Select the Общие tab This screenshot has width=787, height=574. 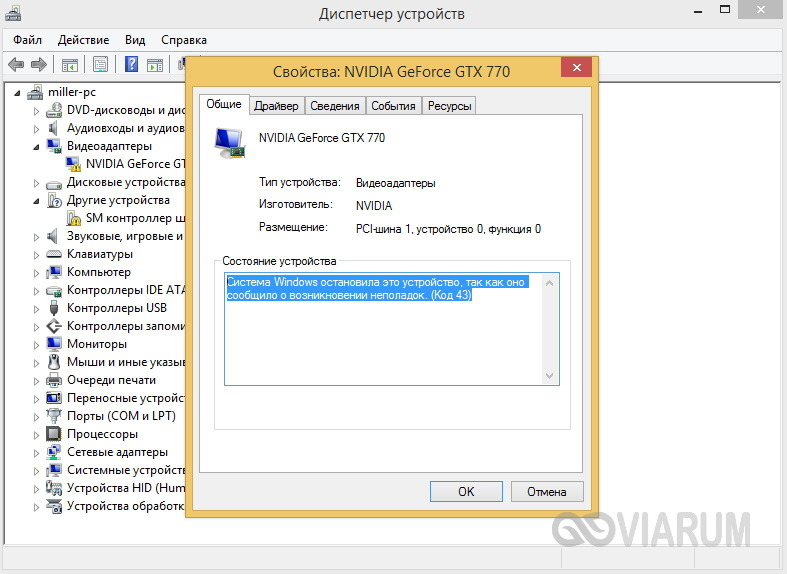224,104
